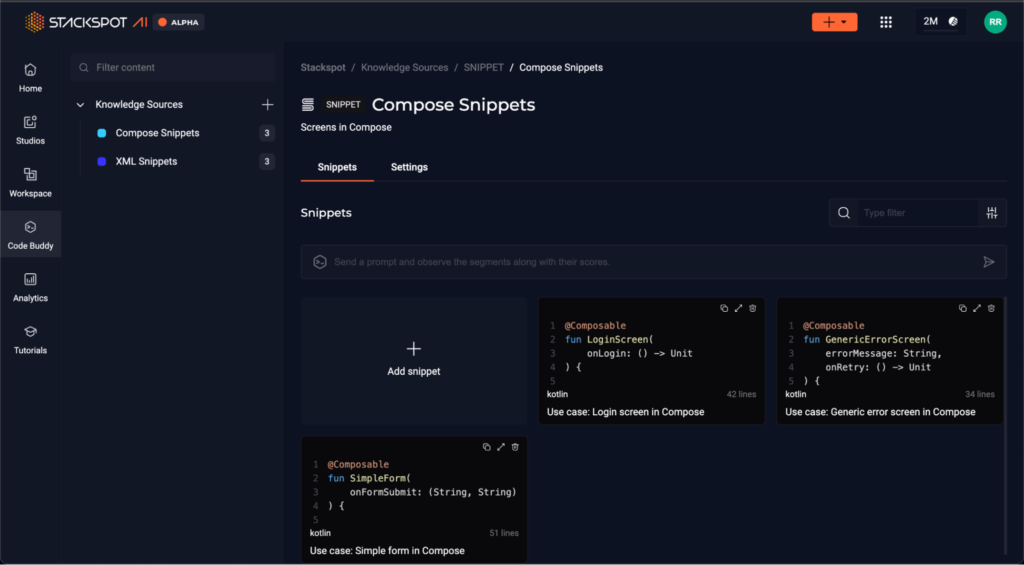This screenshot has width=1024, height=565.
Task: Open Tutorials in sidebar
Action: (30, 340)
